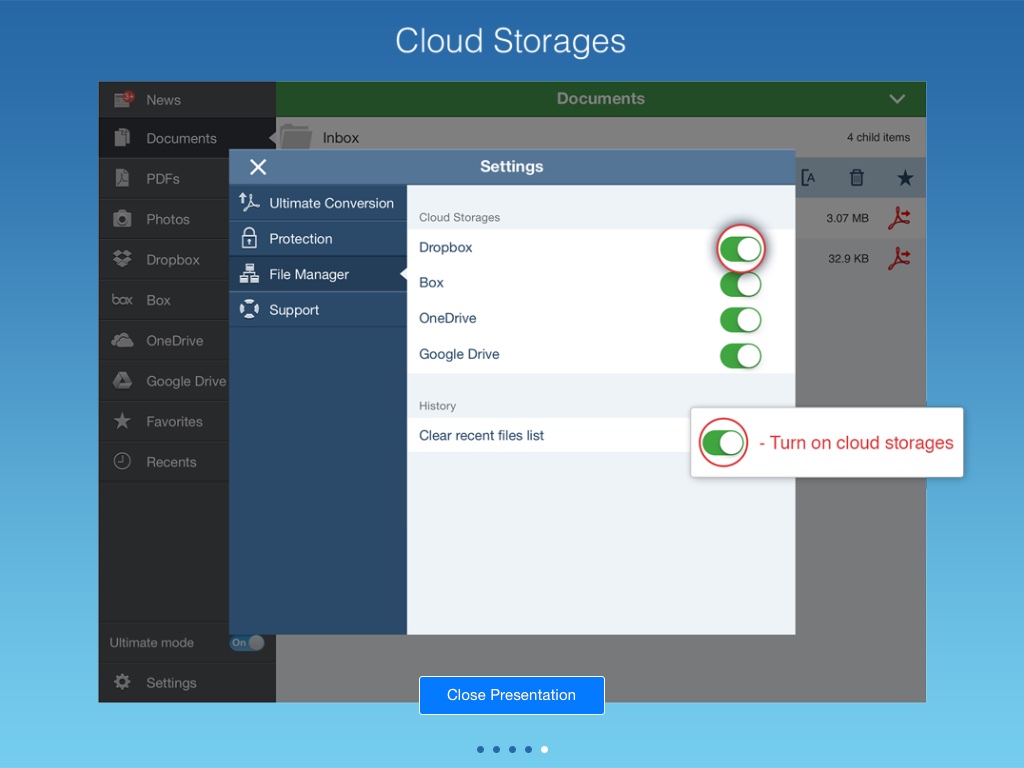The width and height of the screenshot is (1024, 768).
Task: Switch to the Protection settings tab
Action: pos(318,239)
